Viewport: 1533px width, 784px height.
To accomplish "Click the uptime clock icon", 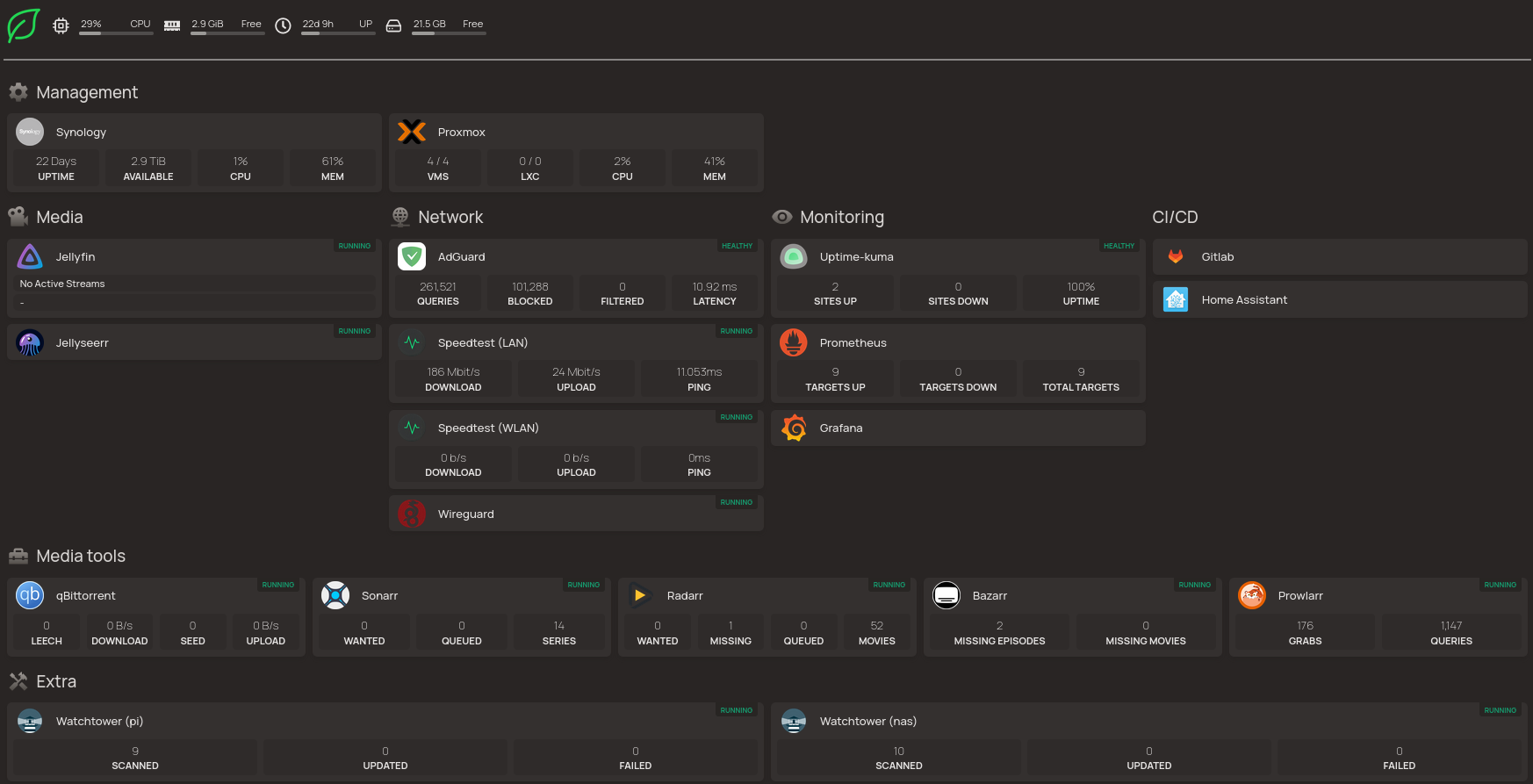I will 283,26.
